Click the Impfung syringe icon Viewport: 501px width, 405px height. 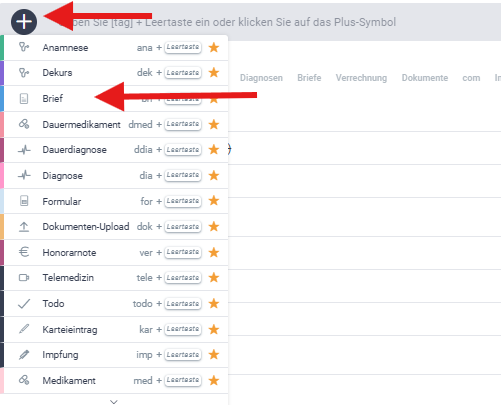coord(24,355)
